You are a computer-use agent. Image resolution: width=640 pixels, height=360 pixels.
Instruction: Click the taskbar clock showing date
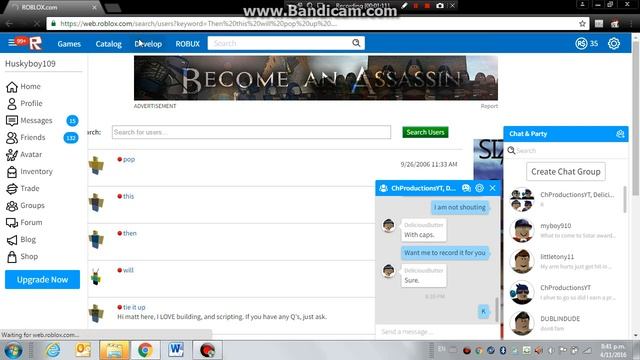click(x=613, y=350)
